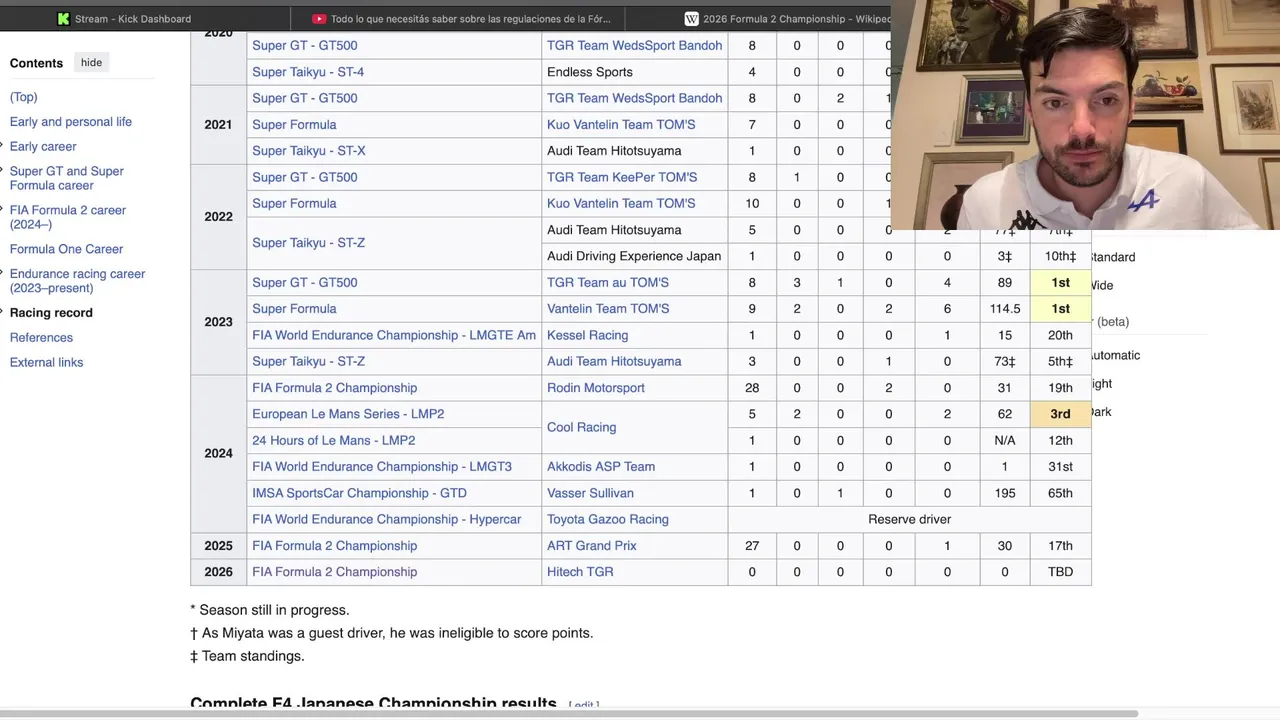Hide the Contents sidebar
Viewport: 1280px width, 720px height.
[x=91, y=62]
